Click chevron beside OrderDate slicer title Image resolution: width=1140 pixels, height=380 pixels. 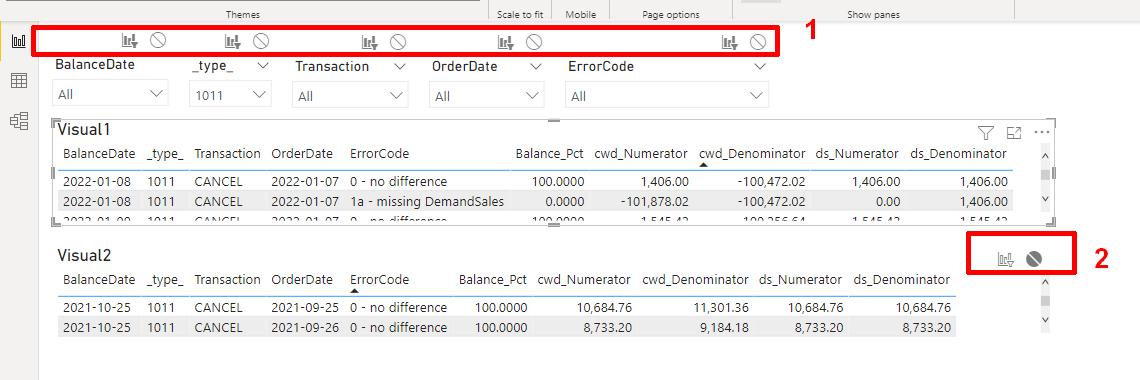(x=536, y=66)
